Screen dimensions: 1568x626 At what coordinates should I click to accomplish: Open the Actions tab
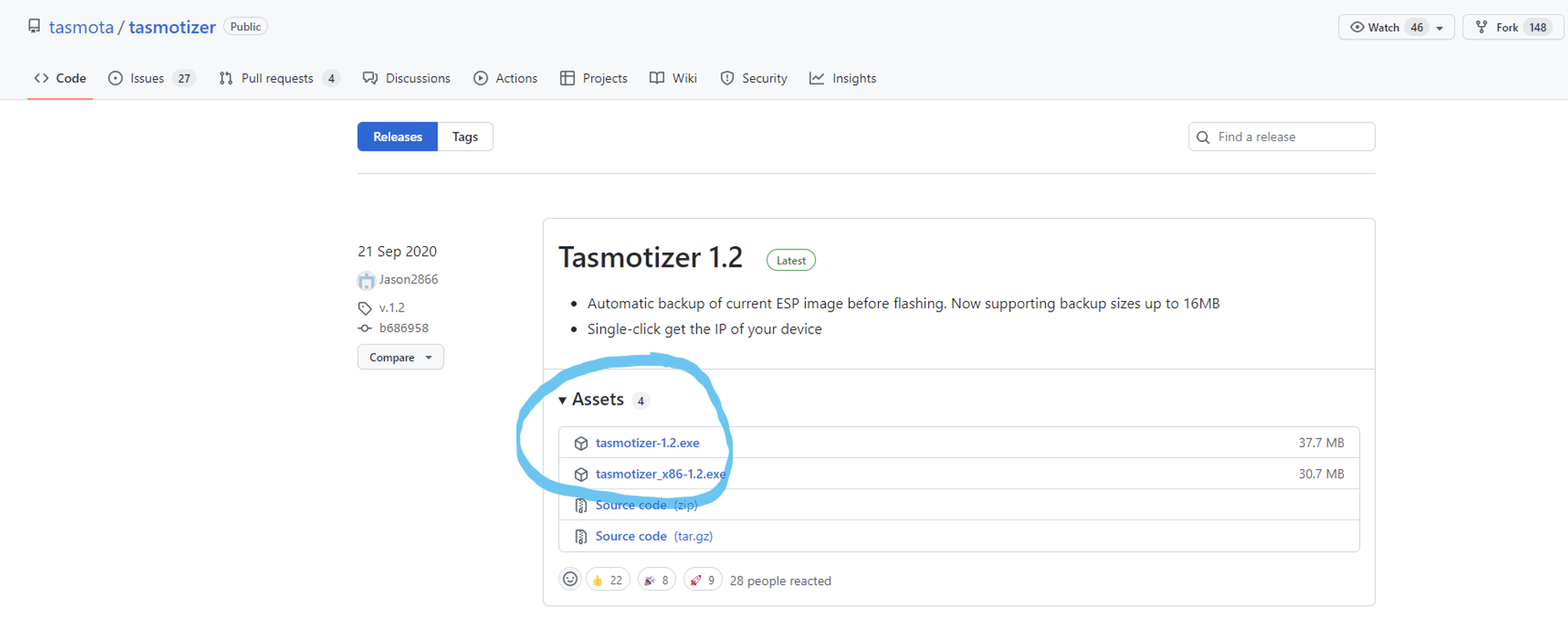(506, 78)
